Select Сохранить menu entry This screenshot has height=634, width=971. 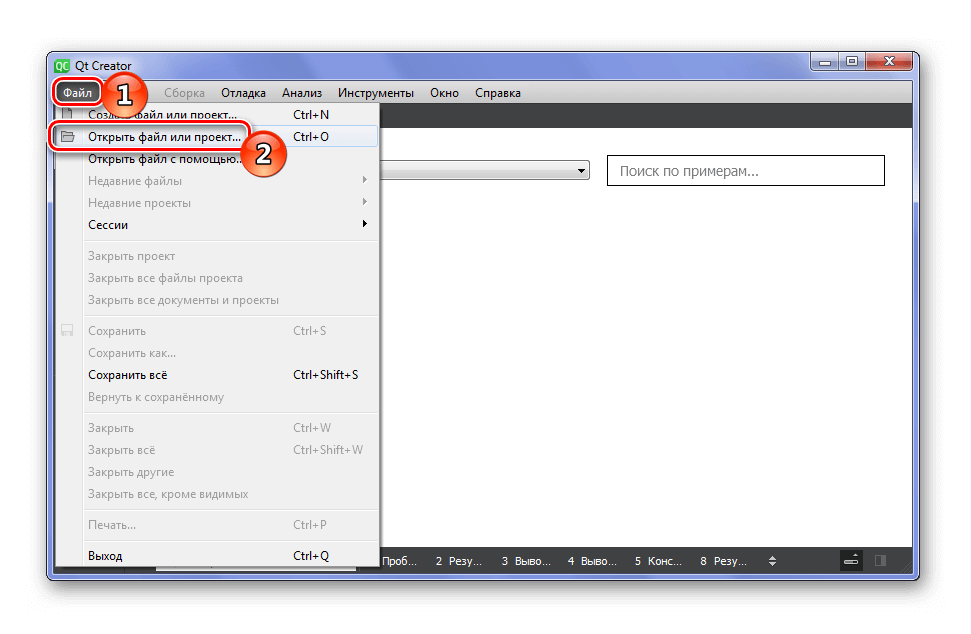217,331
